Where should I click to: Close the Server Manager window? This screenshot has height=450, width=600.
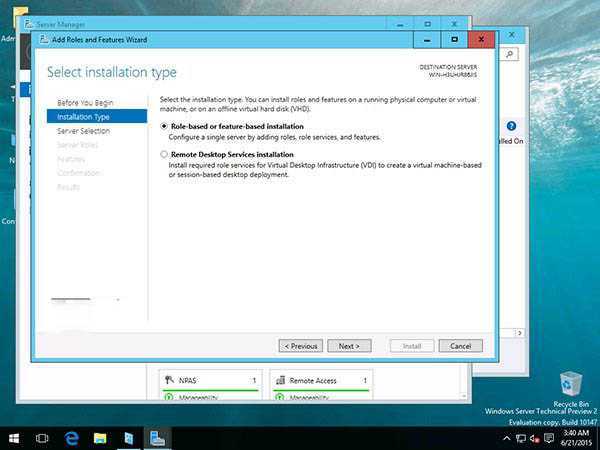point(454,24)
